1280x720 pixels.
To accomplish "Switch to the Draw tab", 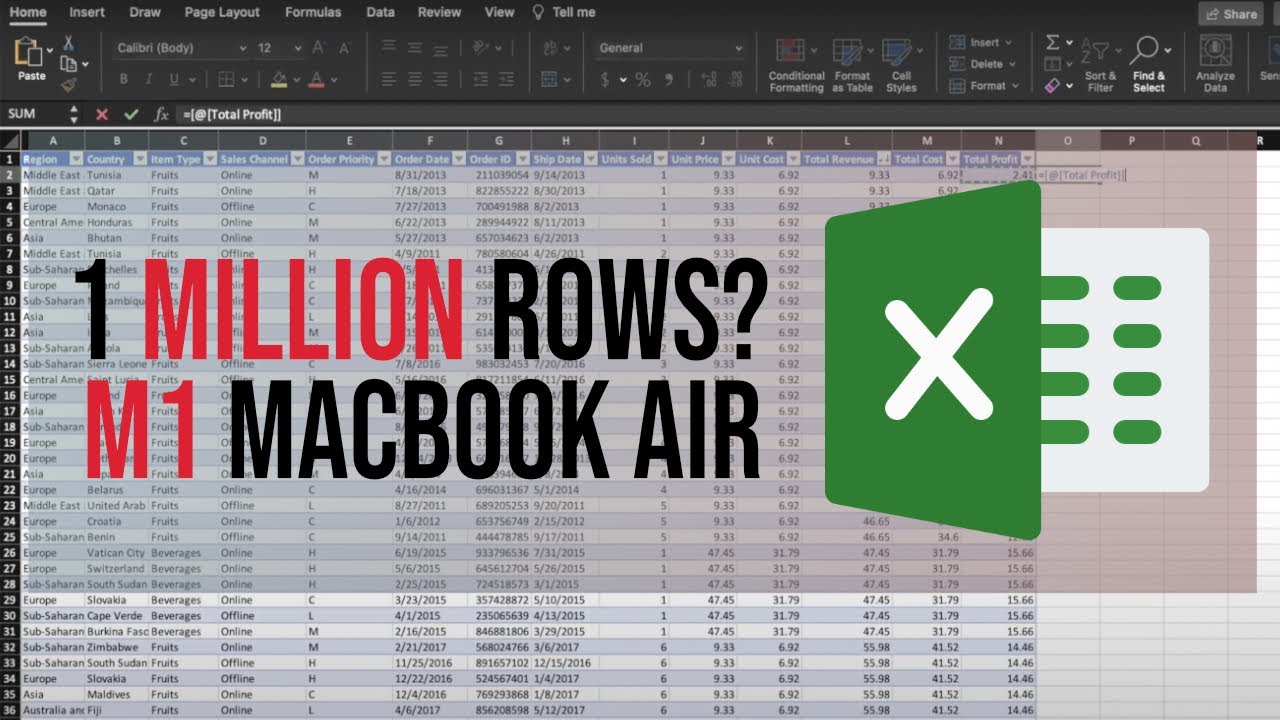I will 145,12.
